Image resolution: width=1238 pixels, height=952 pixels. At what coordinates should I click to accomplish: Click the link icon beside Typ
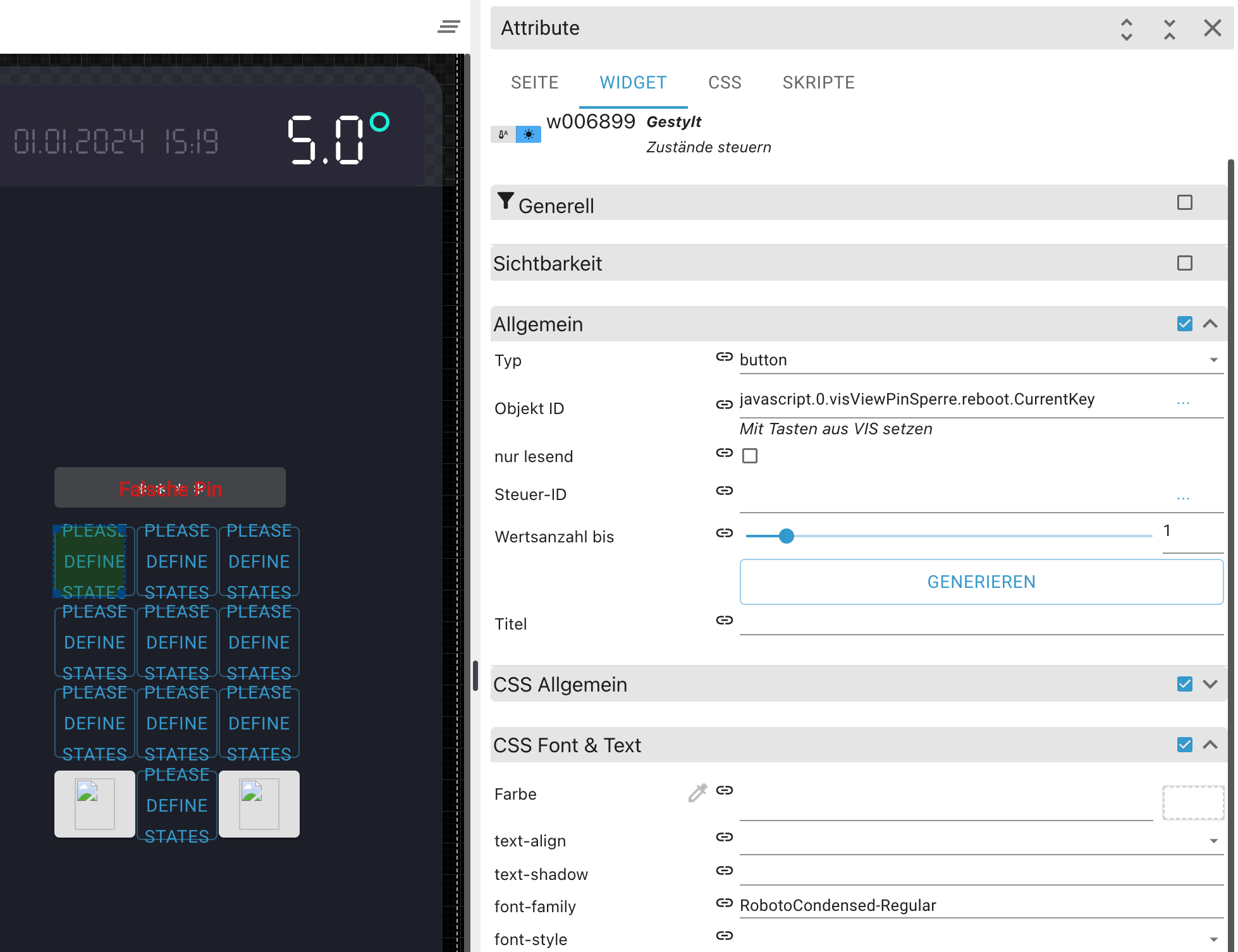tap(725, 357)
